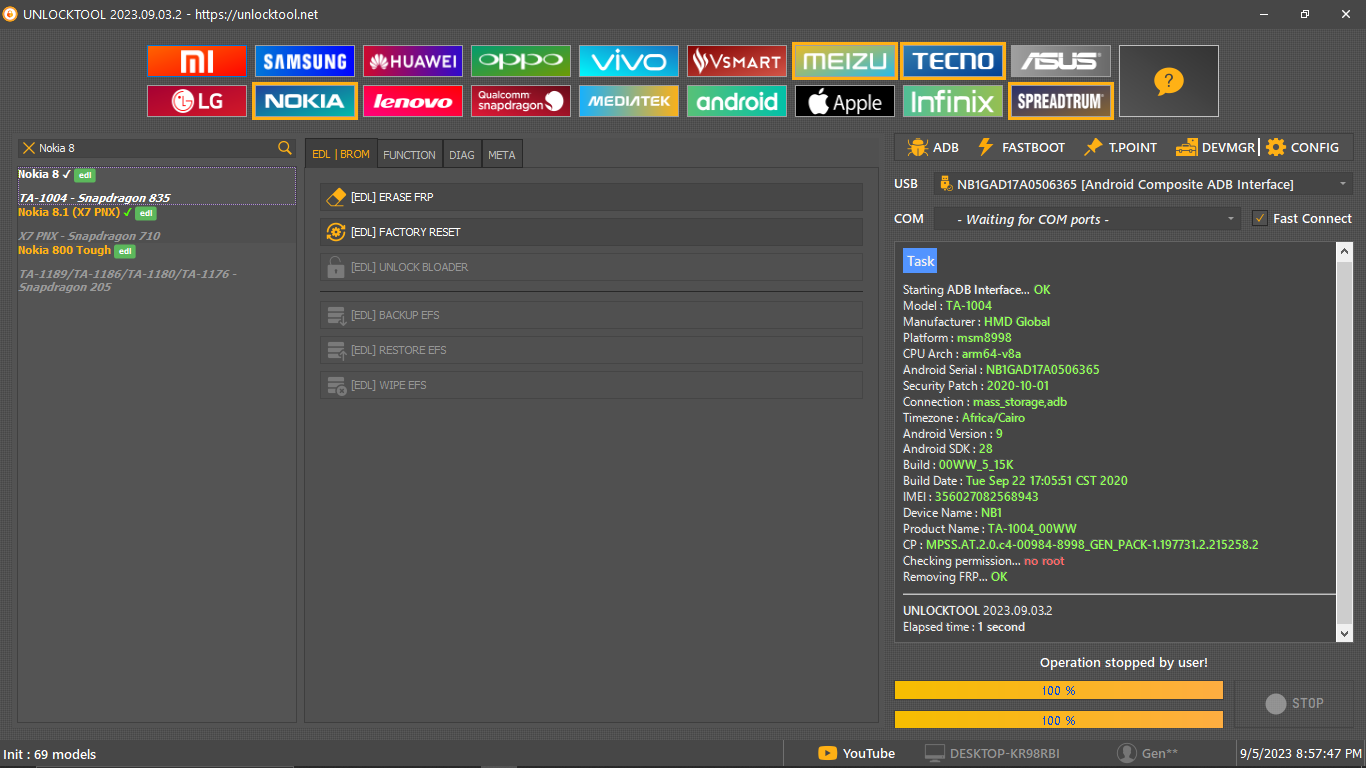Image resolution: width=1366 pixels, height=768 pixels.
Task: Open the question mark help tile
Action: pos(1168,81)
